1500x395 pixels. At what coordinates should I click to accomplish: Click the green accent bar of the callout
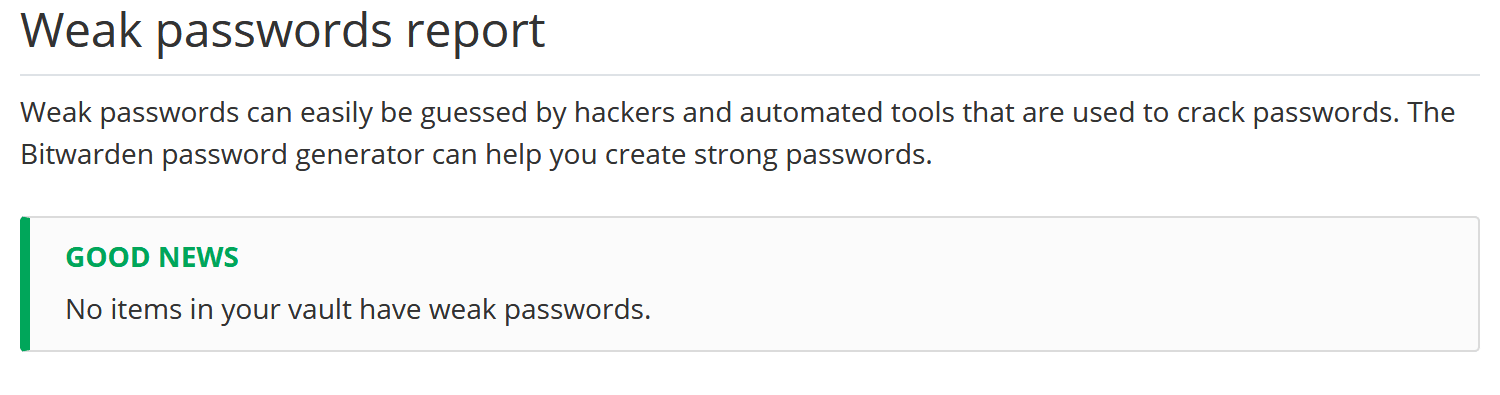click(25, 284)
